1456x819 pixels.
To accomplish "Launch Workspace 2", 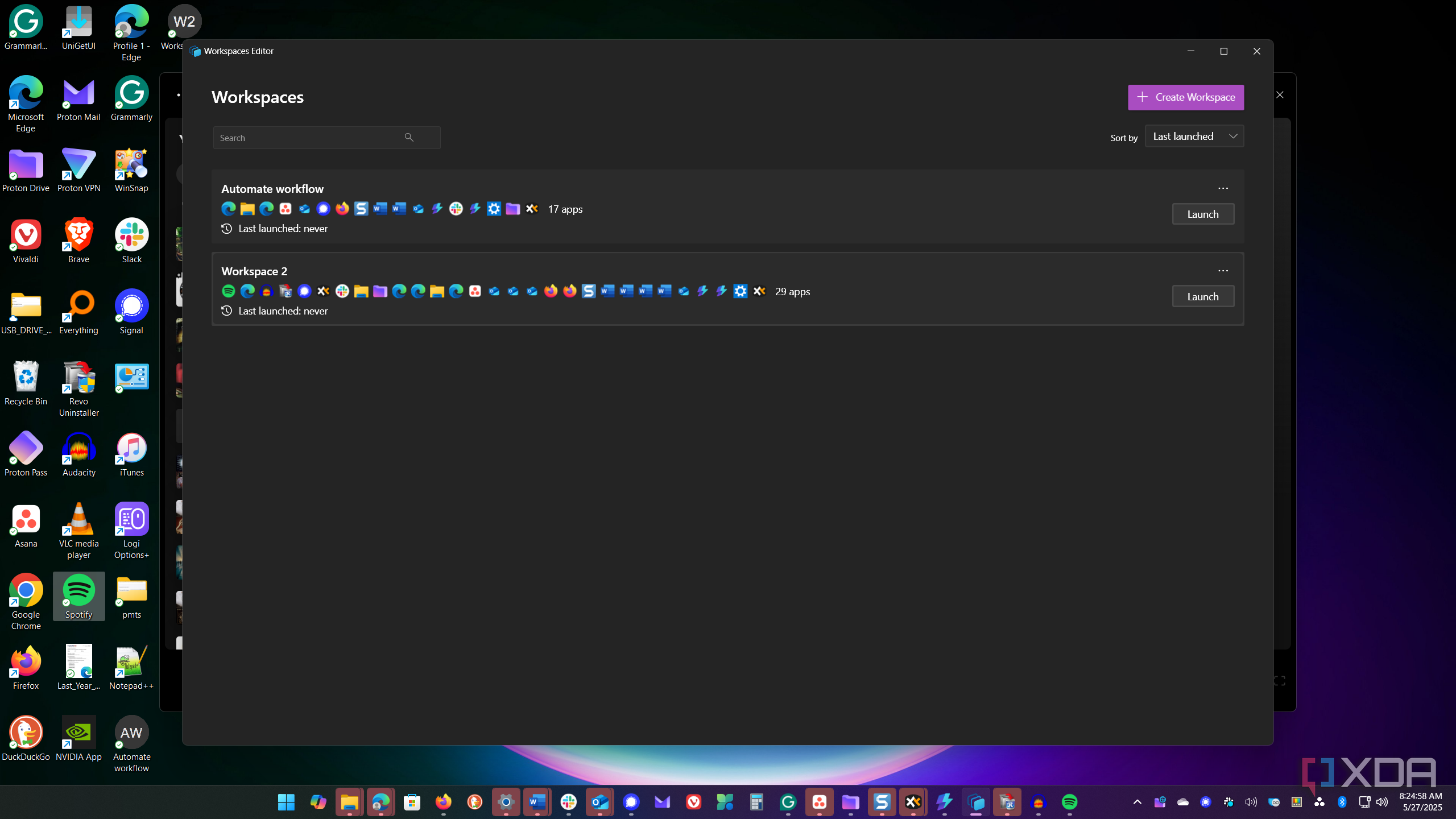I will 1203,297.
